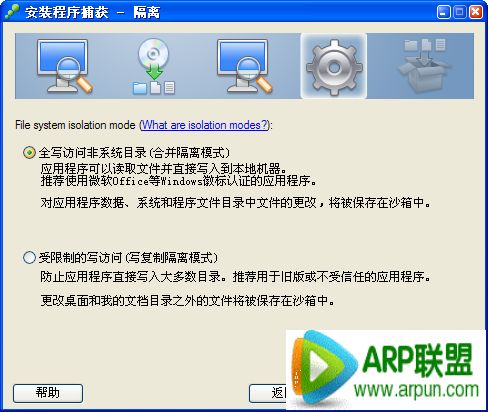Click the 'File system isolation mode' label
Viewport: 488px width, 412px height.
click(x=75, y=125)
